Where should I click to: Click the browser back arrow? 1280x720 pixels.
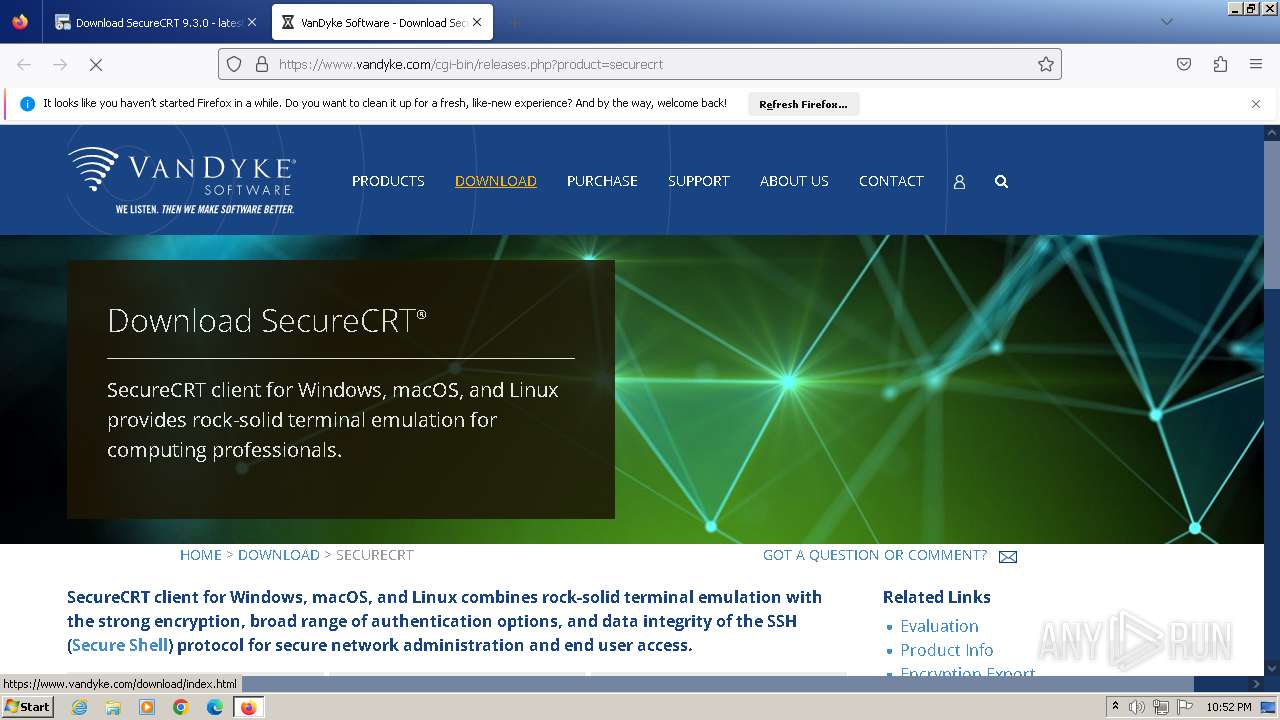[24, 64]
